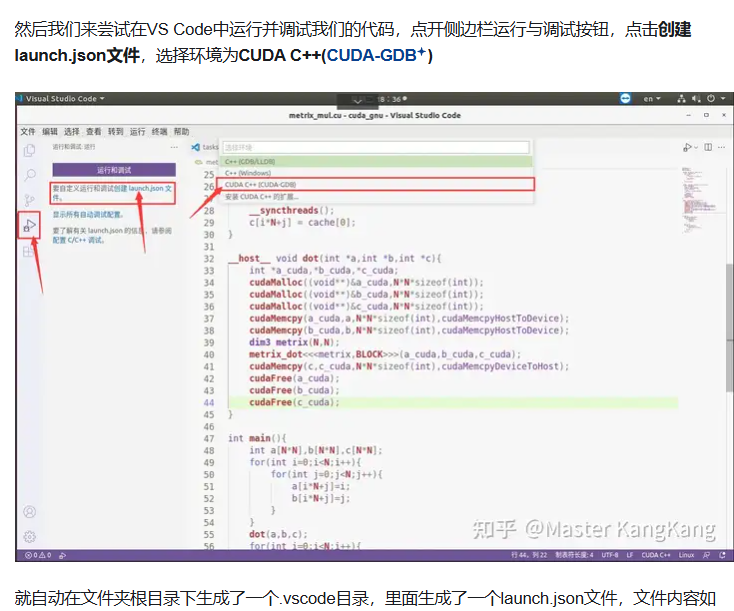
Task: Open the Manage gear icon
Action: click(29, 537)
